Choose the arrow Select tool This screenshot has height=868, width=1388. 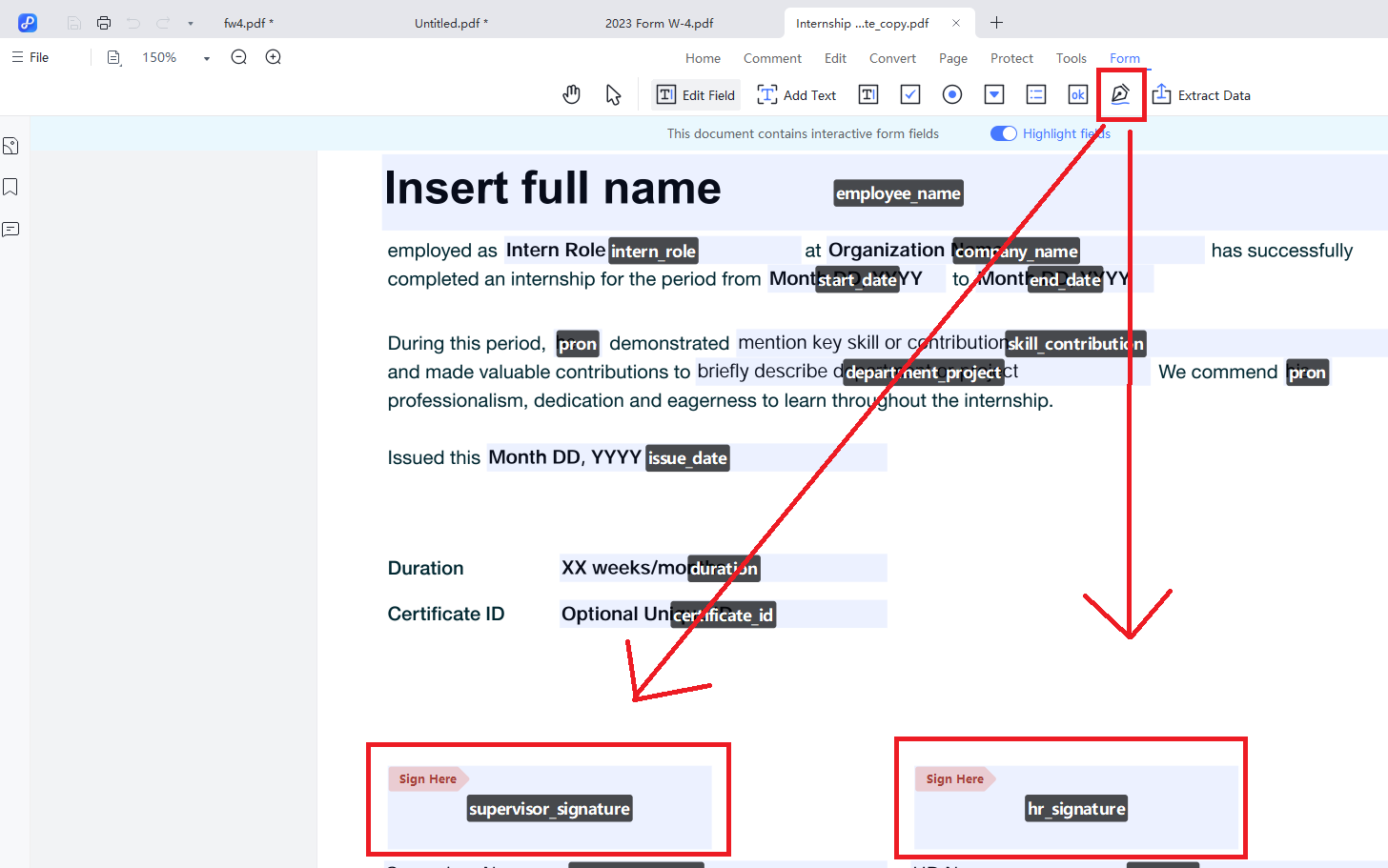pyautogui.click(x=613, y=94)
